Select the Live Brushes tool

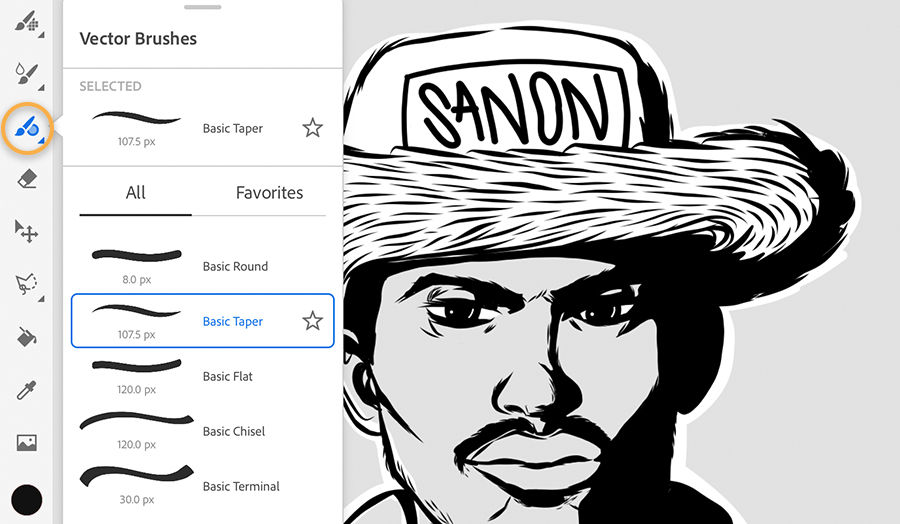pyautogui.click(x=26, y=73)
